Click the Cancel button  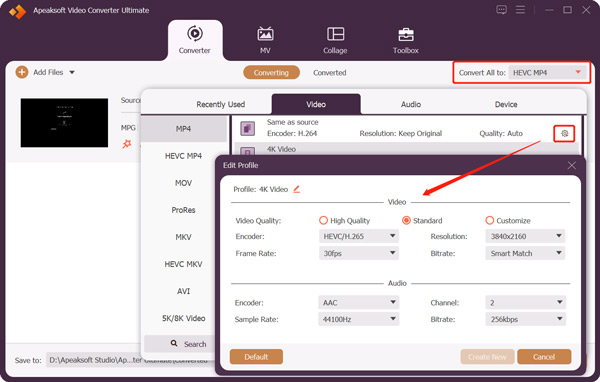(544, 357)
